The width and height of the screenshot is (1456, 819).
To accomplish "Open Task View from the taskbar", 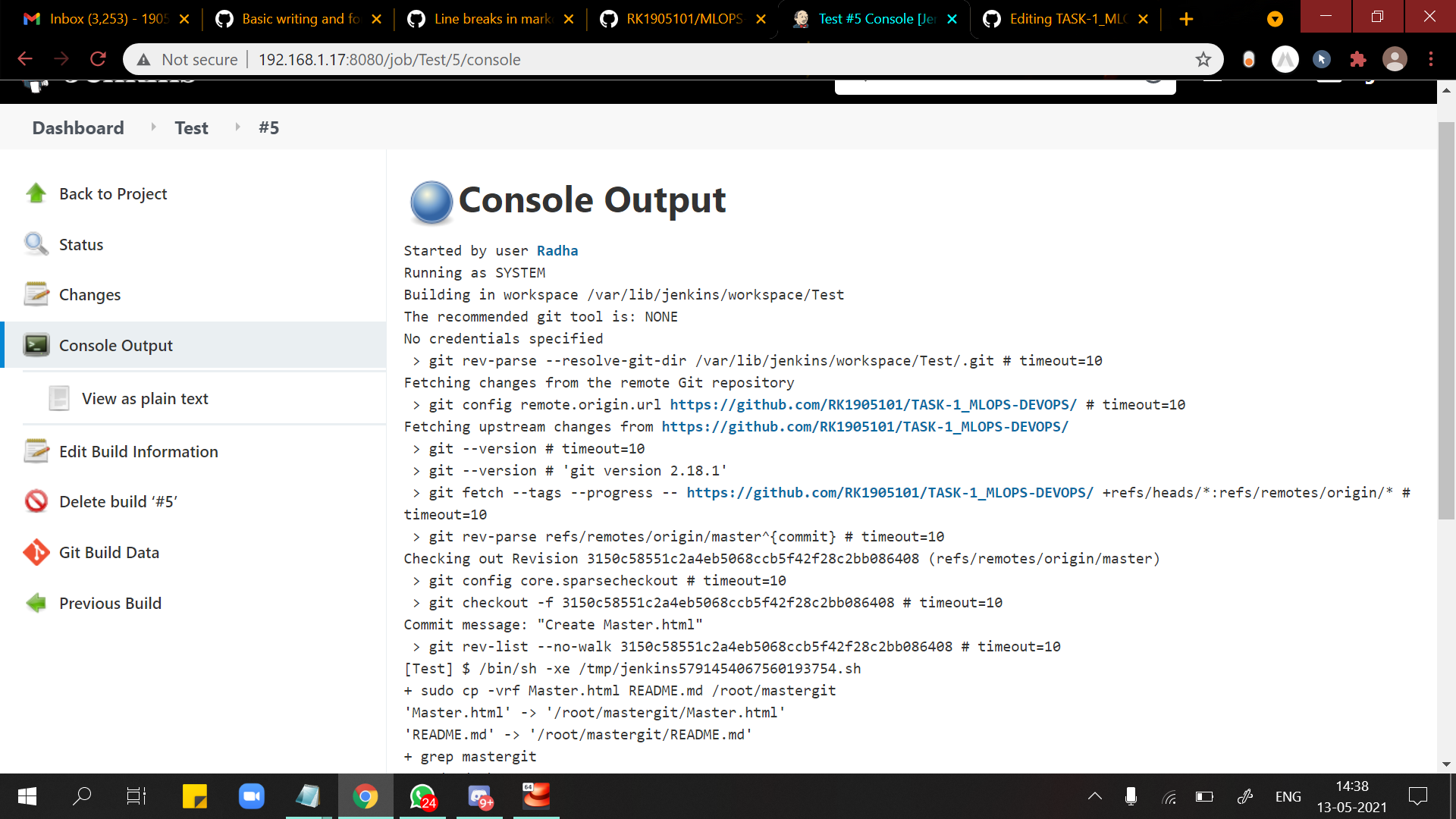I will pos(136,796).
